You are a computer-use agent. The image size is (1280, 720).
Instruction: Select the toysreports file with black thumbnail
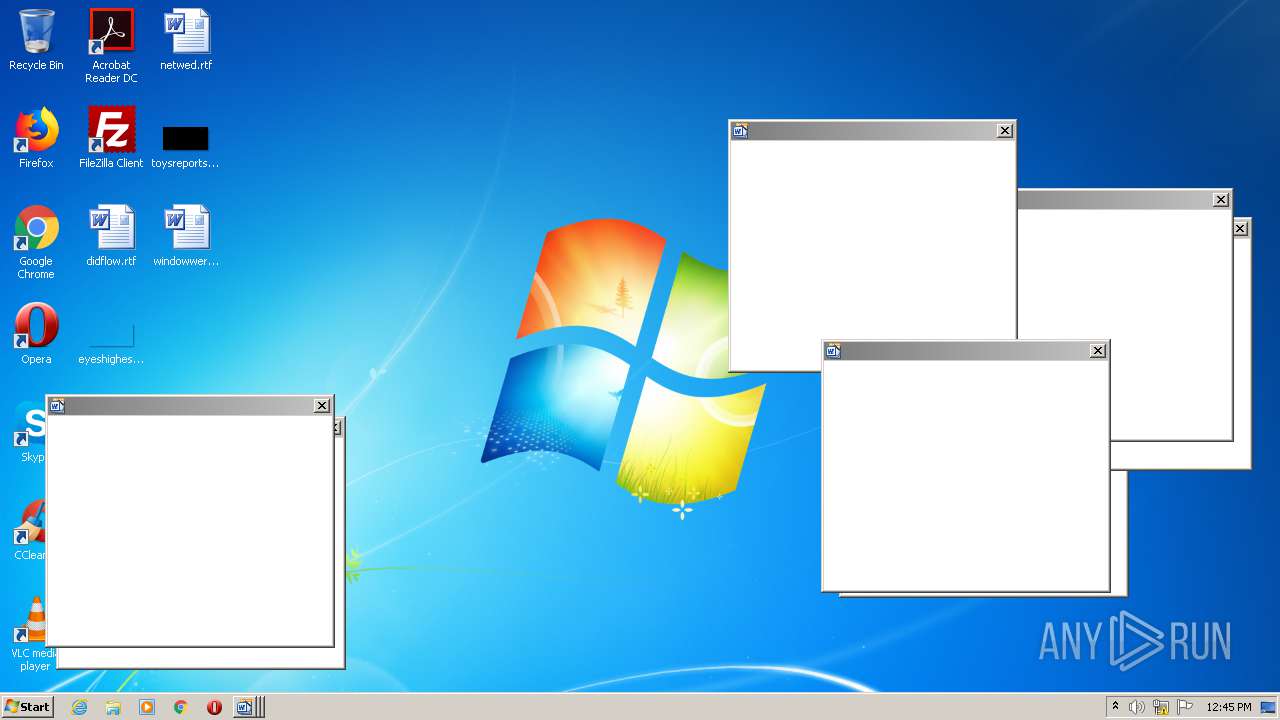pyautogui.click(x=185, y=147)
